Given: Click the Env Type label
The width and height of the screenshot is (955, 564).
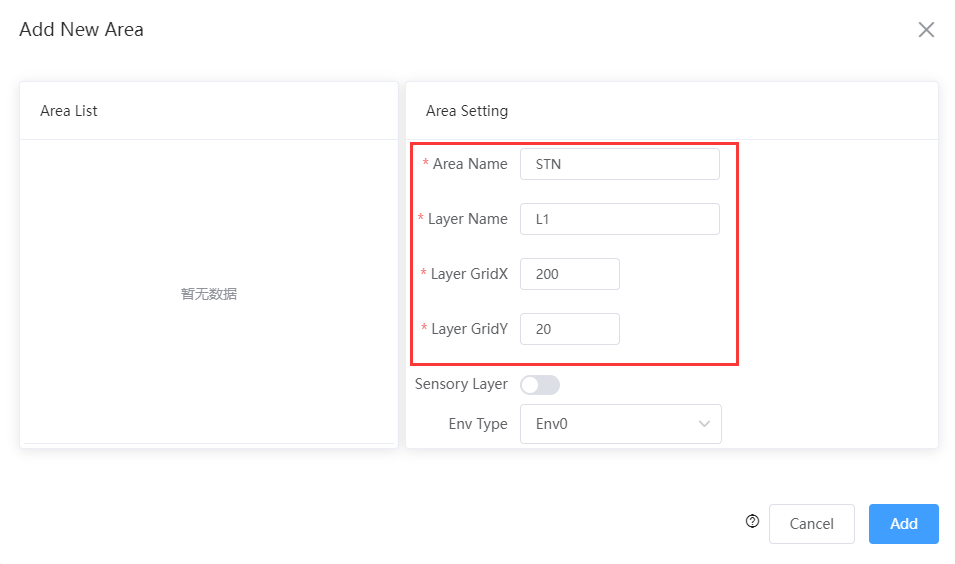Looking at the screenshot, I should [478, 424].
